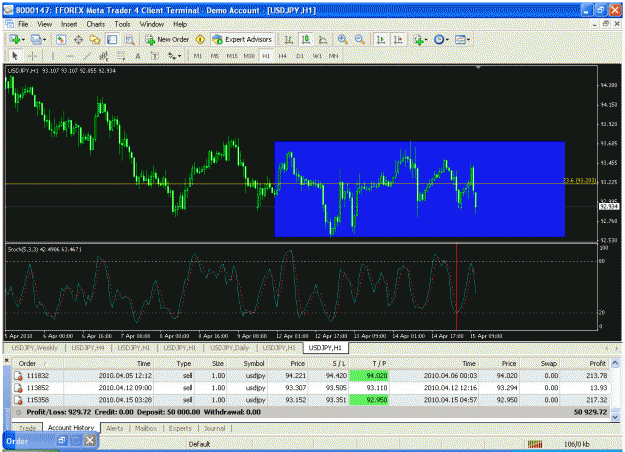Screen dimensions: 625x452
Task: Move the chart shift triangle marker
Action: [x=478, y=68]
